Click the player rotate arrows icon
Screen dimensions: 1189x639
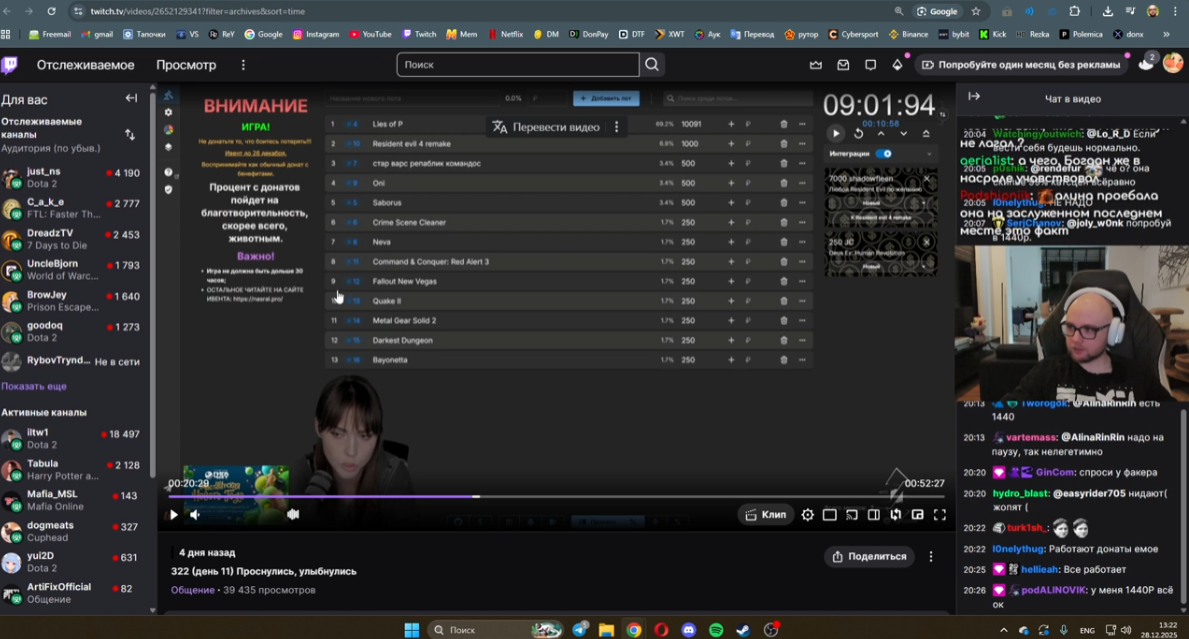(x=896, y=515)
